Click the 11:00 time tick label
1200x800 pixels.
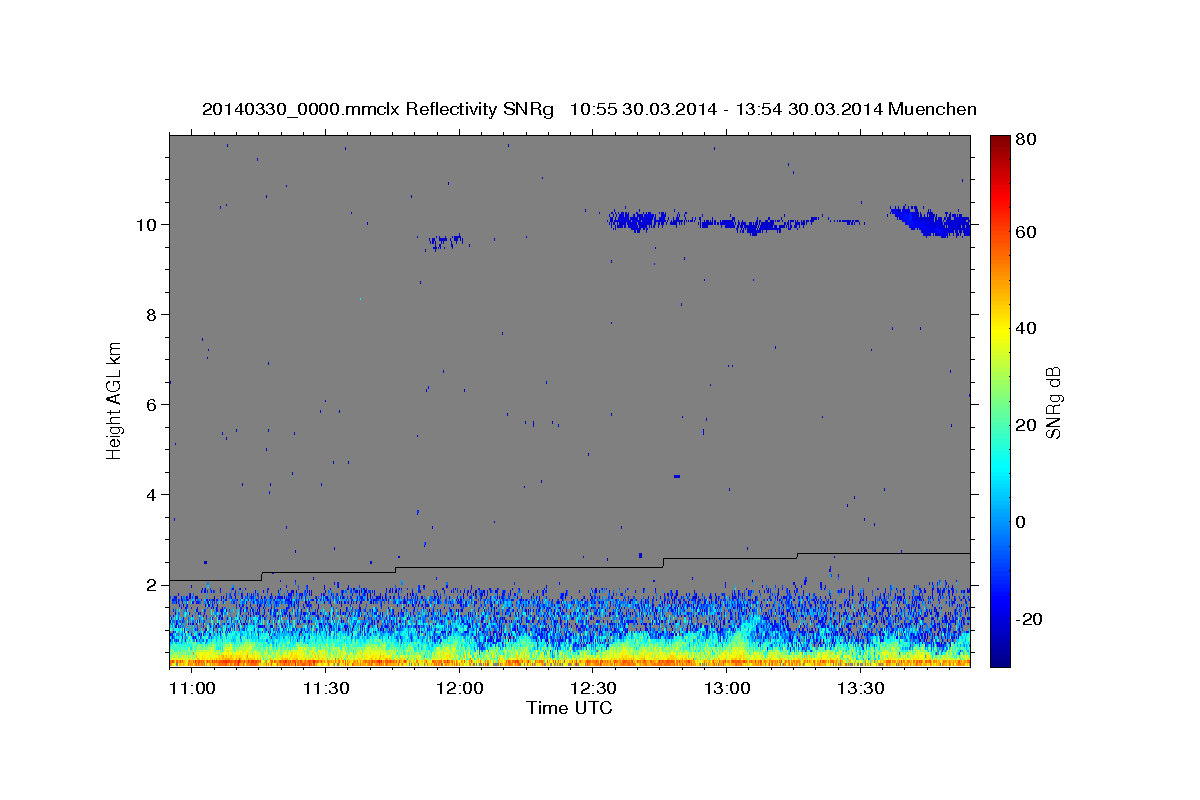192,689
